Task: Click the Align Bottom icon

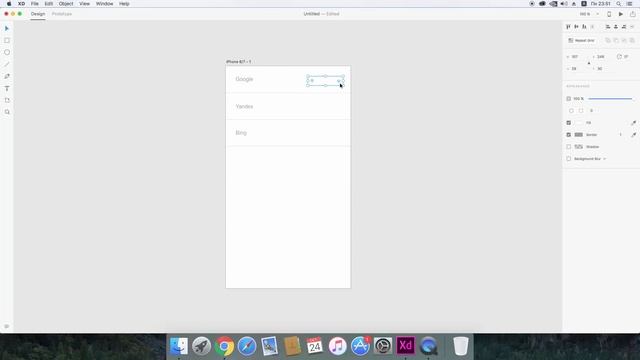Action: pos(584,27)
